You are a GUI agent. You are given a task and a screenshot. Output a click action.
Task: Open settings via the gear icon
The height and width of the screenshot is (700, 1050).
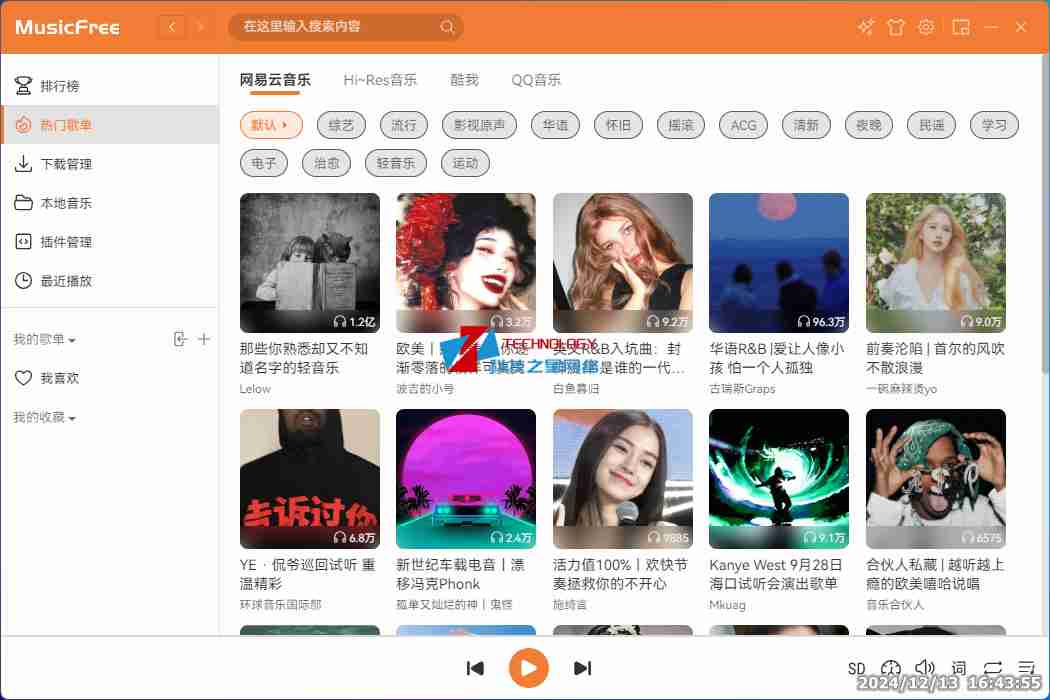(x=926, y=27)
